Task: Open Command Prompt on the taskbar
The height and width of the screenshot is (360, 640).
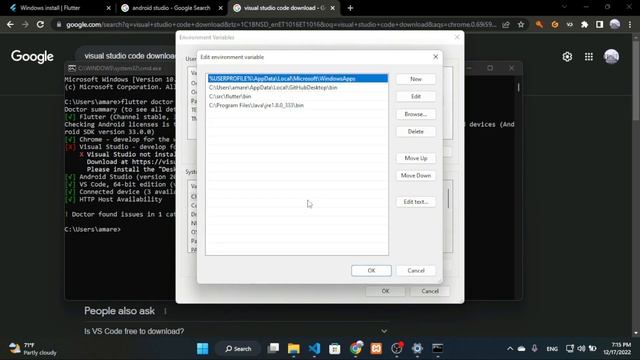Action: [x=438, y=349]
